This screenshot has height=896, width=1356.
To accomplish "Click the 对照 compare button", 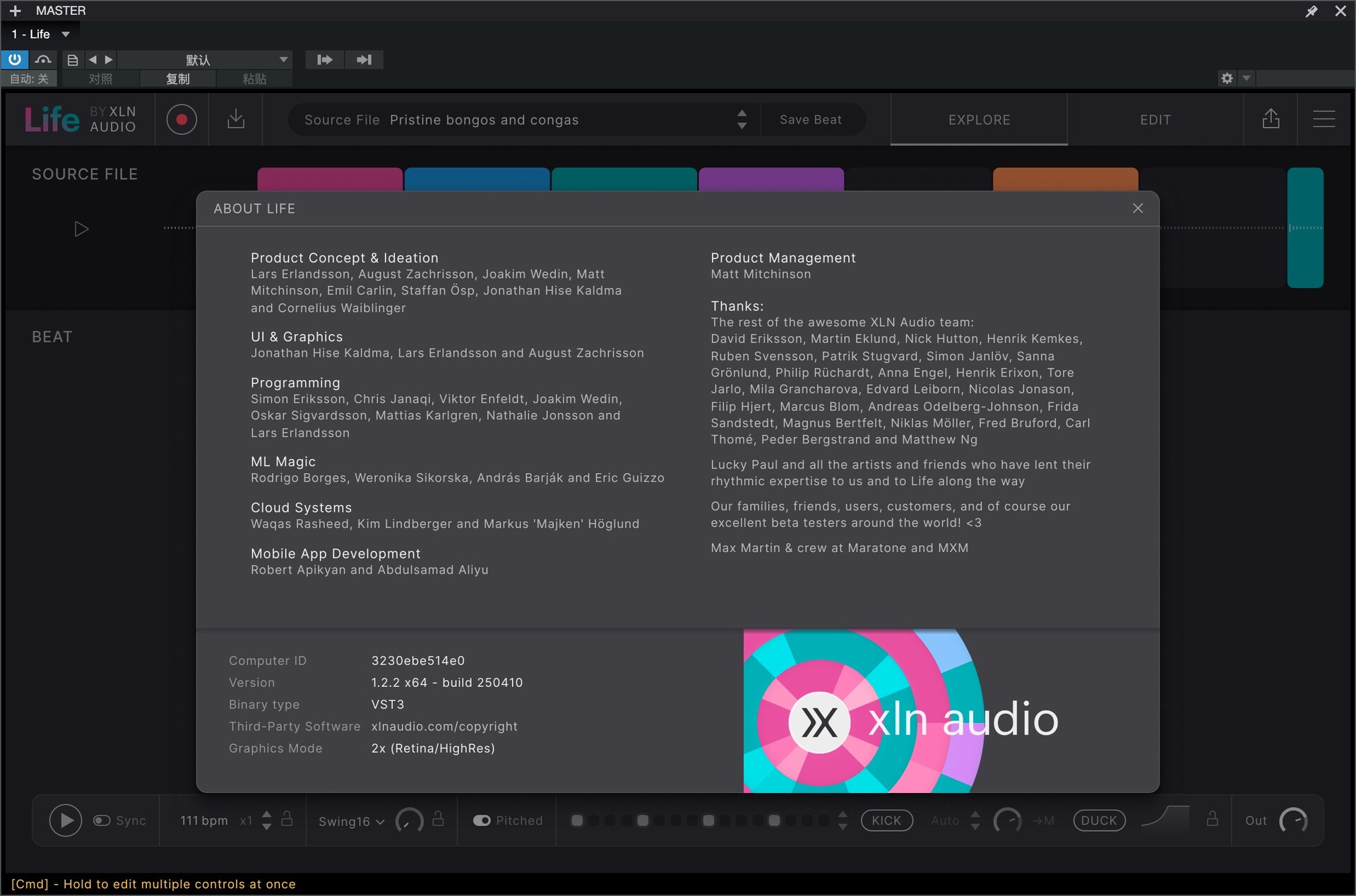I will [100, 78].
